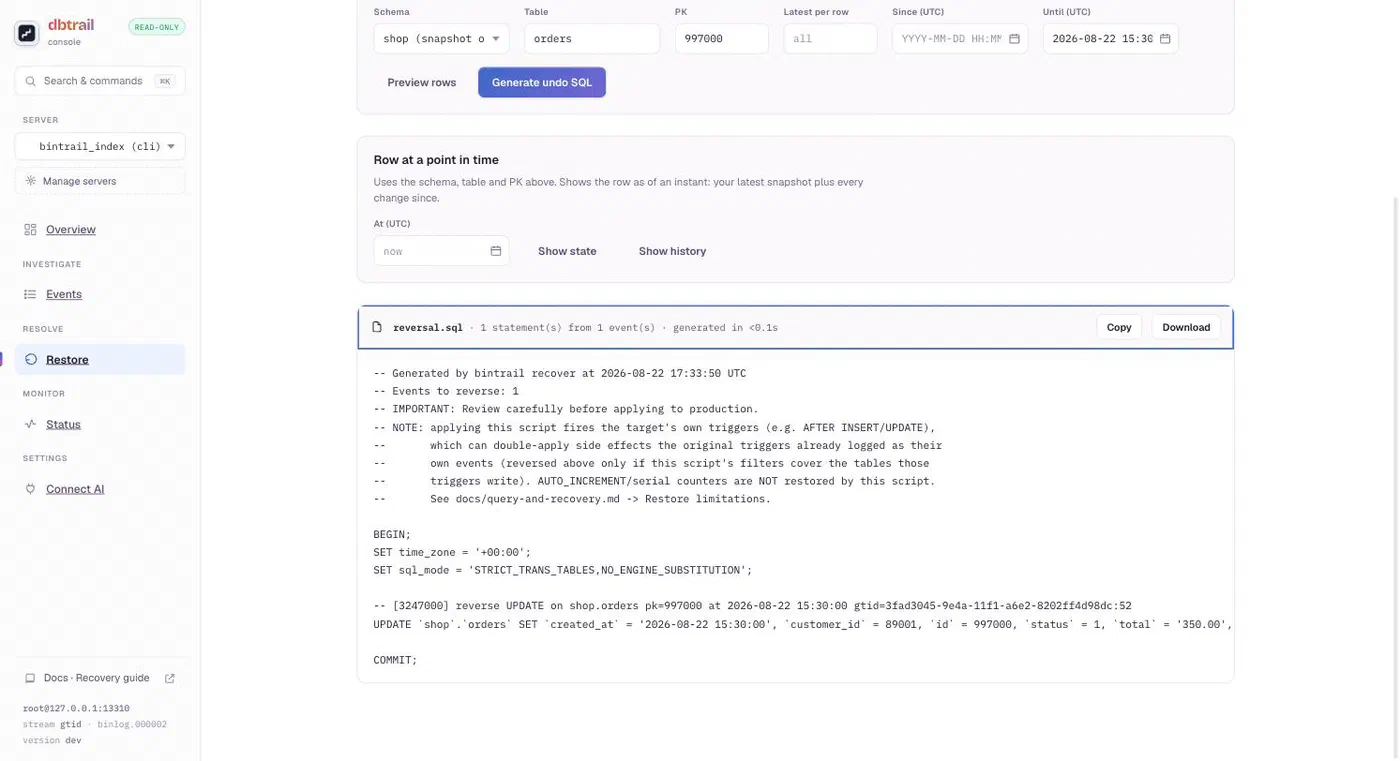
Task: Click the Events list icon
Action: coord(30,294)
